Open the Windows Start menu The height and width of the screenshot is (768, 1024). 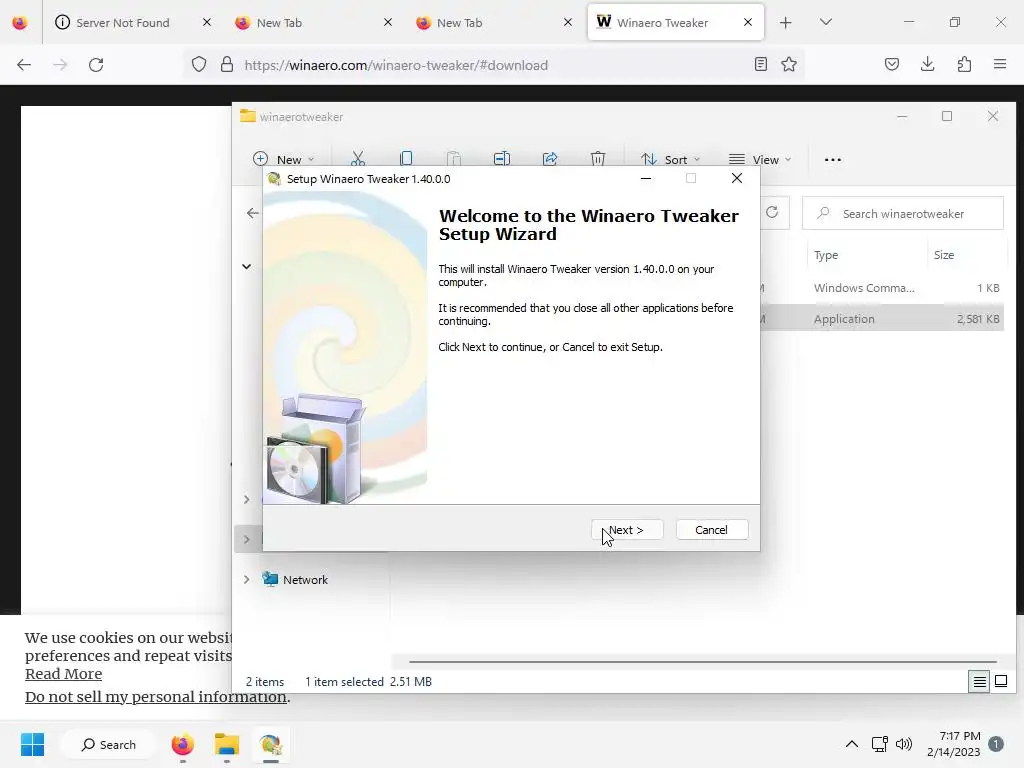point(33,744)
